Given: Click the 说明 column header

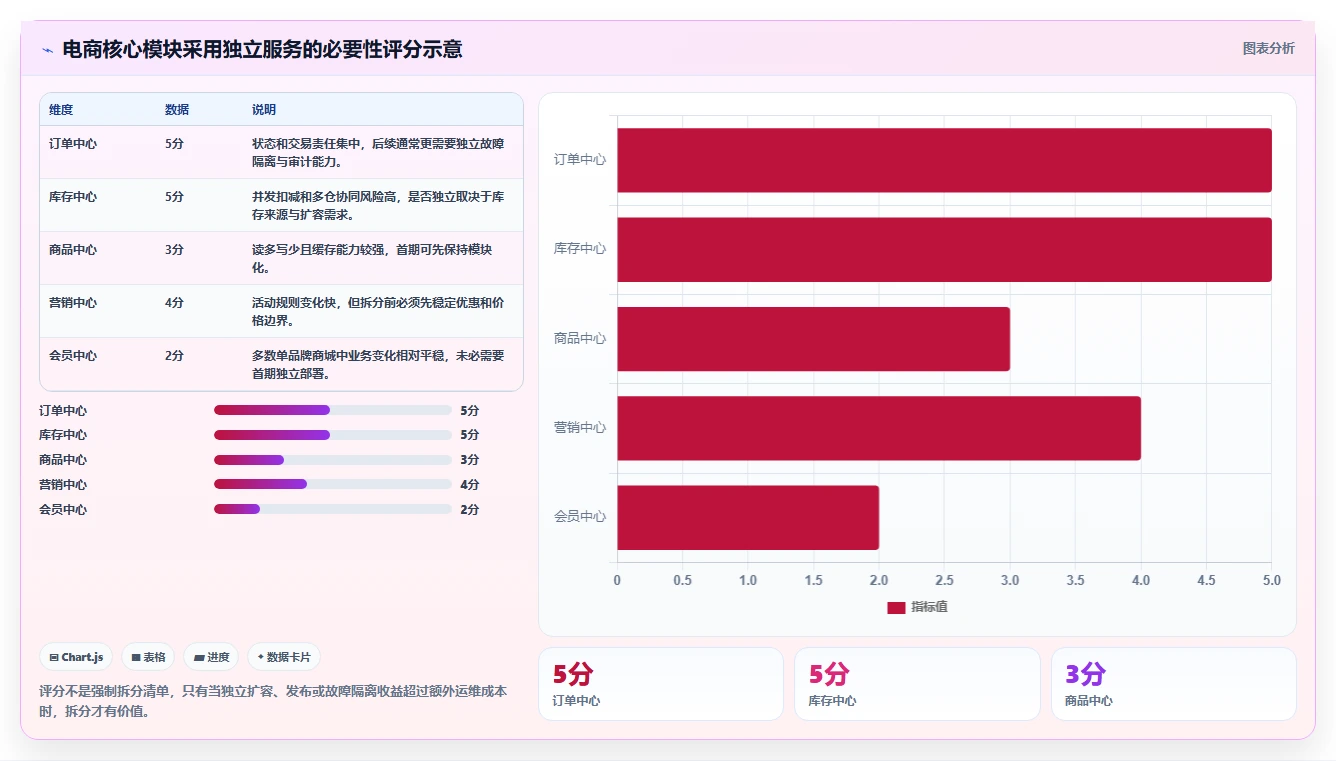Looking at the screenshot, I should coord(264,110).
